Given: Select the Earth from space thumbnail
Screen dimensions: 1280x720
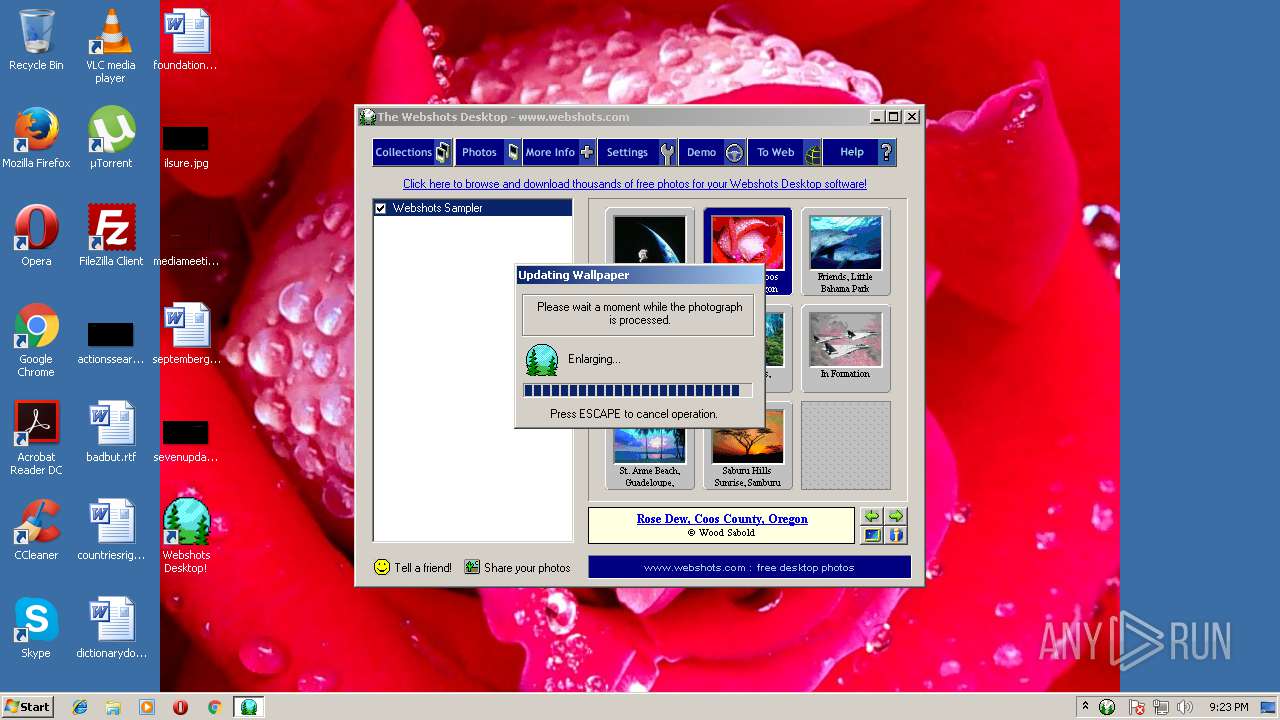Looking at the screenshot, I should coord(650,236).
